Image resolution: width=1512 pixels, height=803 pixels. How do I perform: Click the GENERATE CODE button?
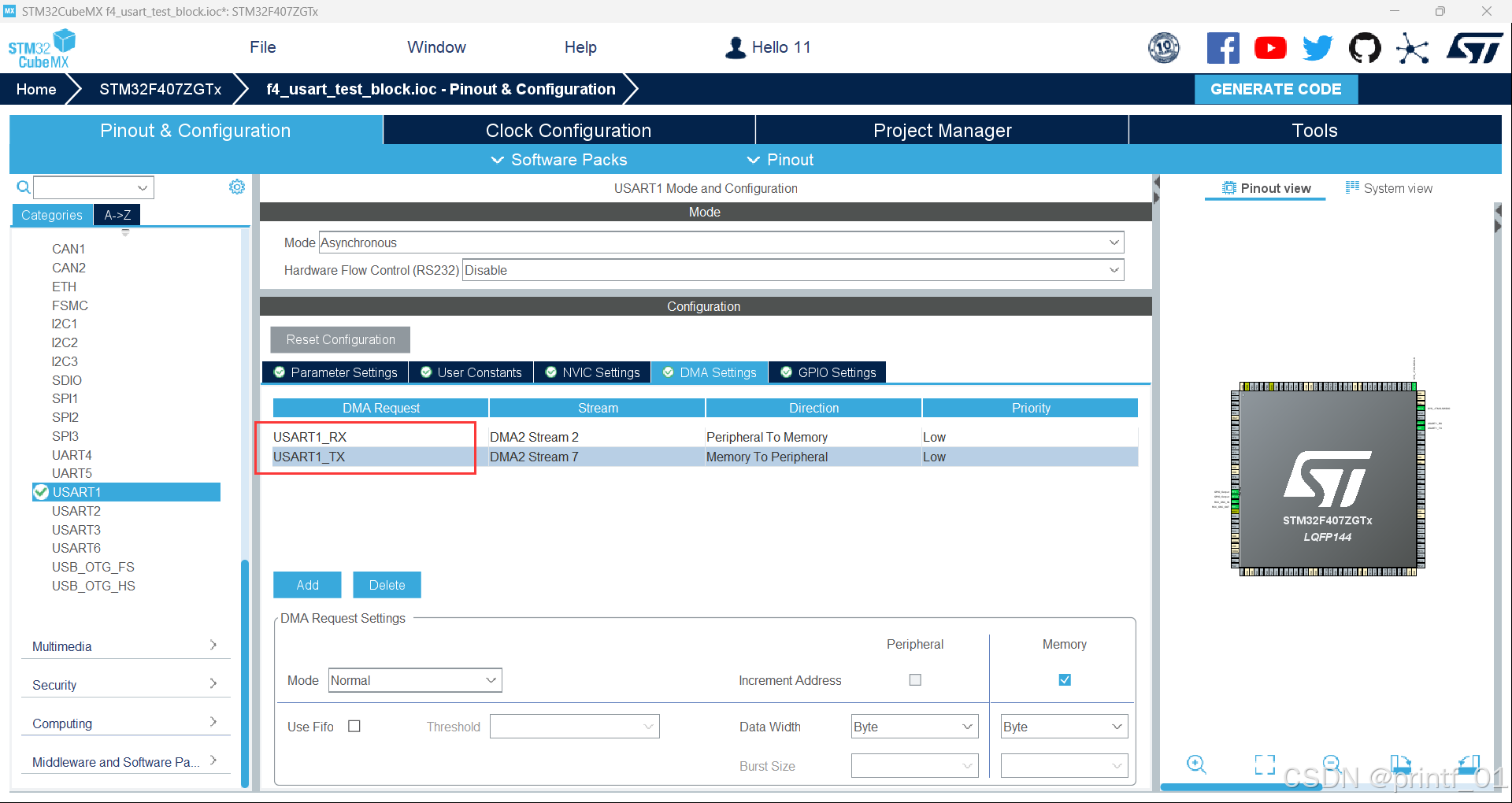point(1276,89)
